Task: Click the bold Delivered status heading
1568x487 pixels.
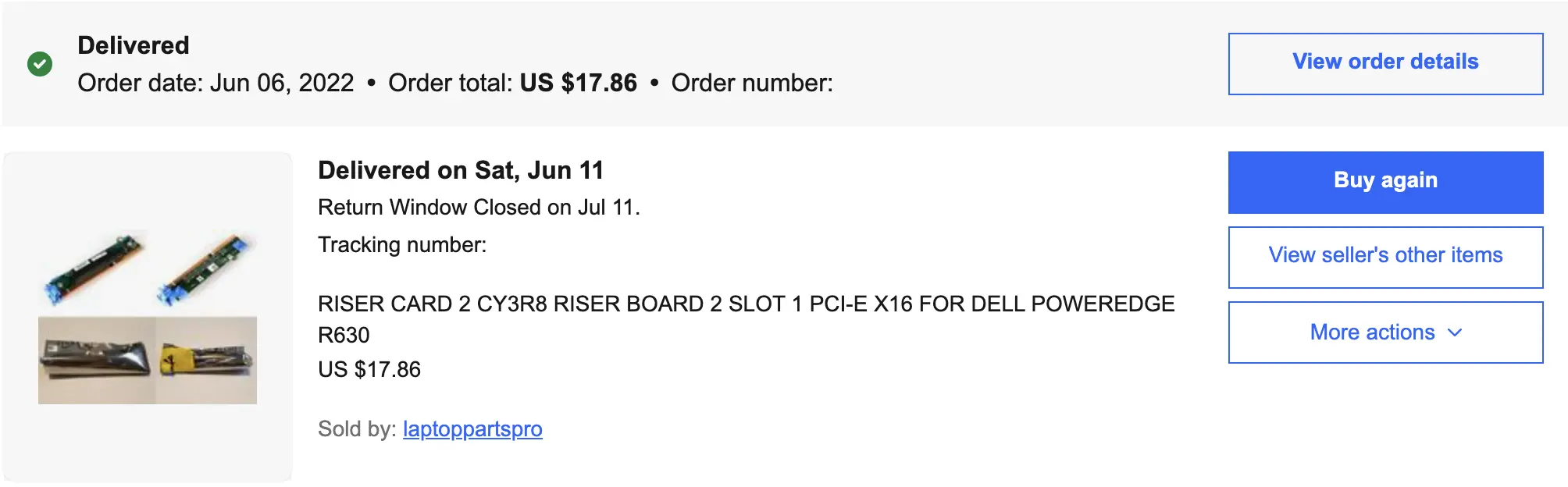Action: tap(134, 45)
